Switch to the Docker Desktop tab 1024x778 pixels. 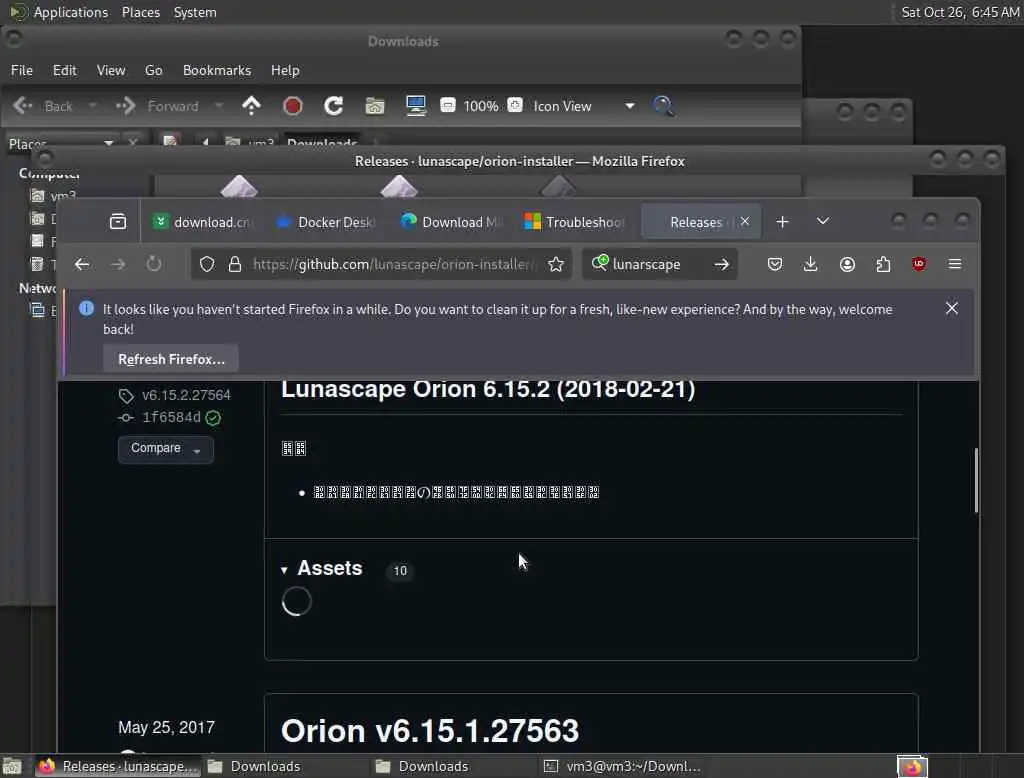[x=327, y=222]
